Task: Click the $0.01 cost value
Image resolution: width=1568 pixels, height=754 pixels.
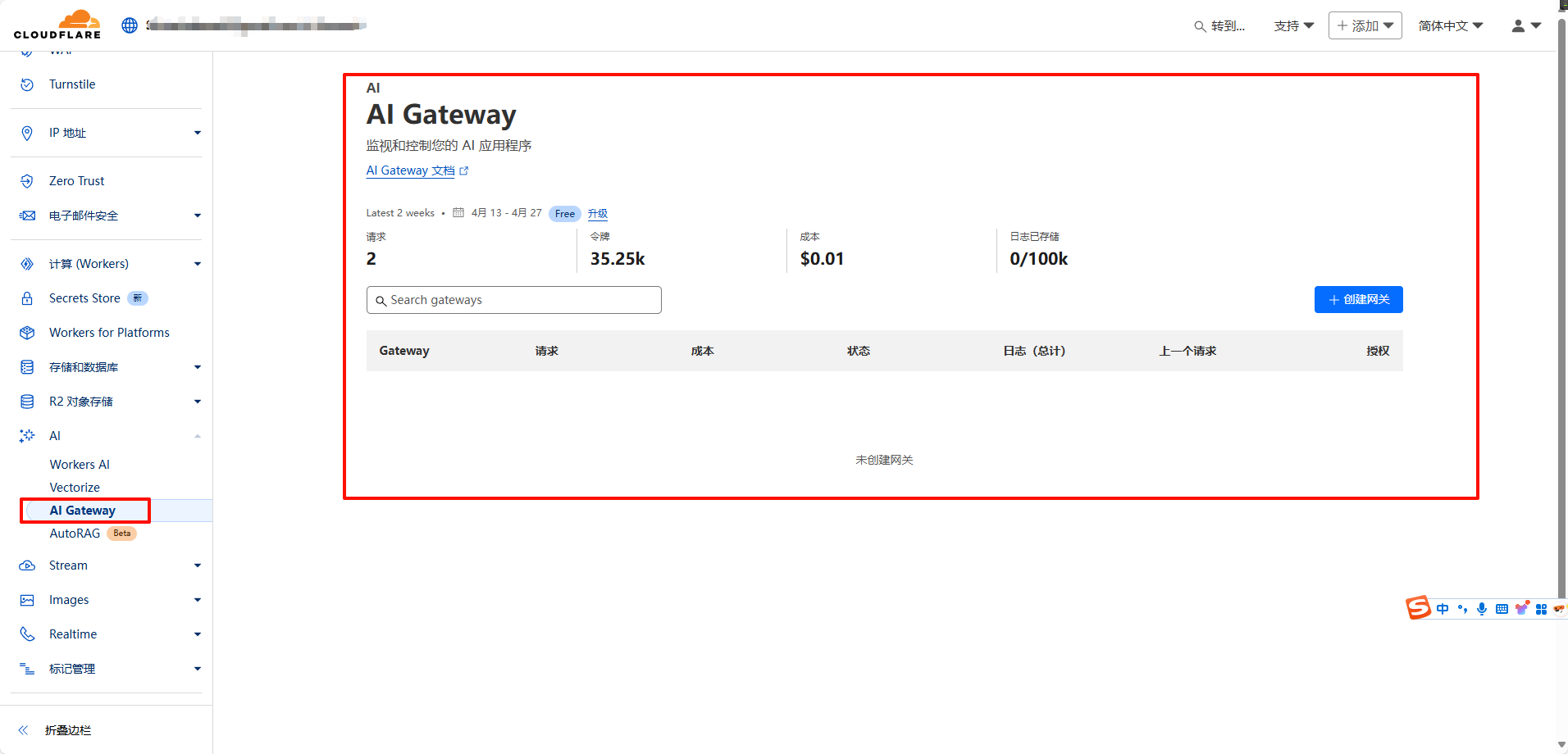Action: [822, 259]
